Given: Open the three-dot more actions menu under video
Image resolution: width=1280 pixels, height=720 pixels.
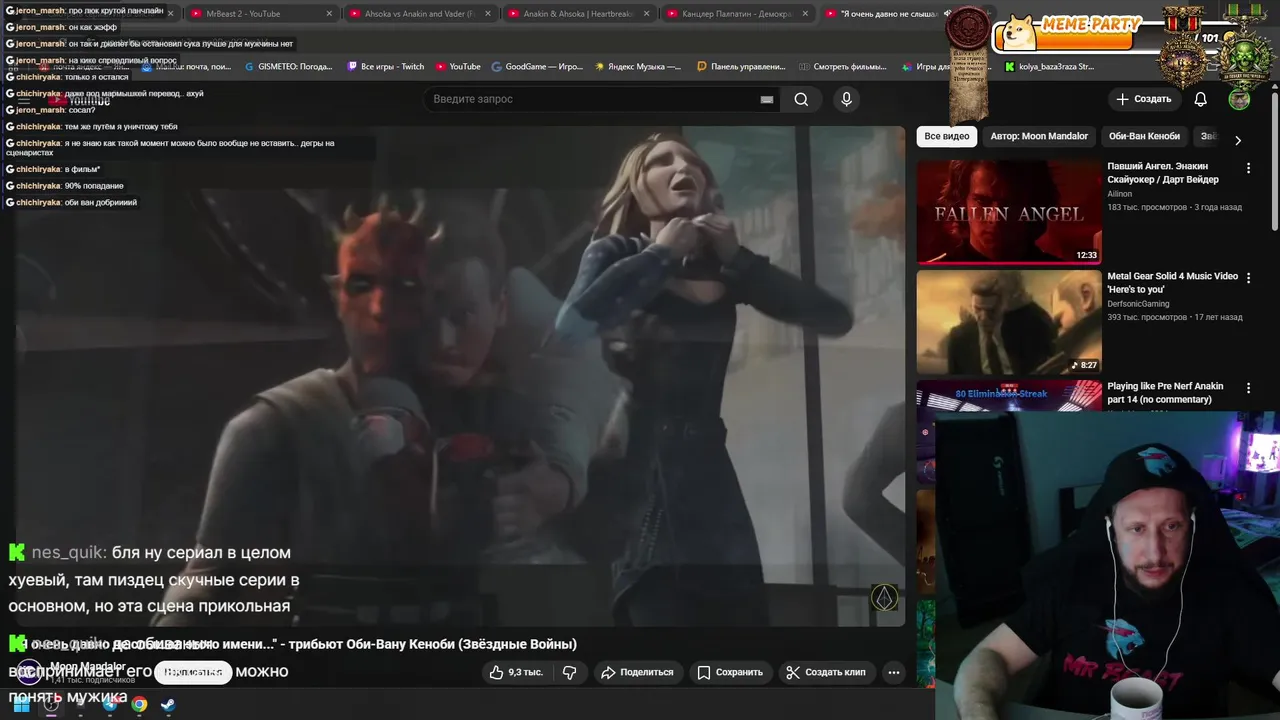Looking at the screenshot, I should point(894,672).
